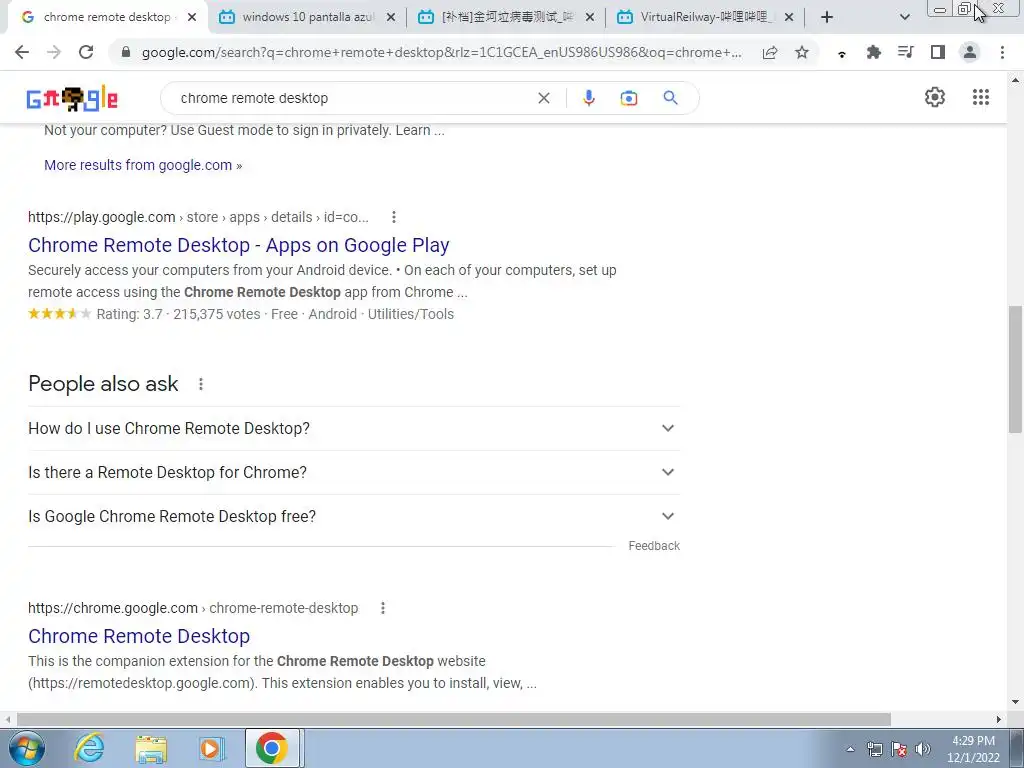
Task: Open the media control toolbar icon
Action: (x=906, y=52)
